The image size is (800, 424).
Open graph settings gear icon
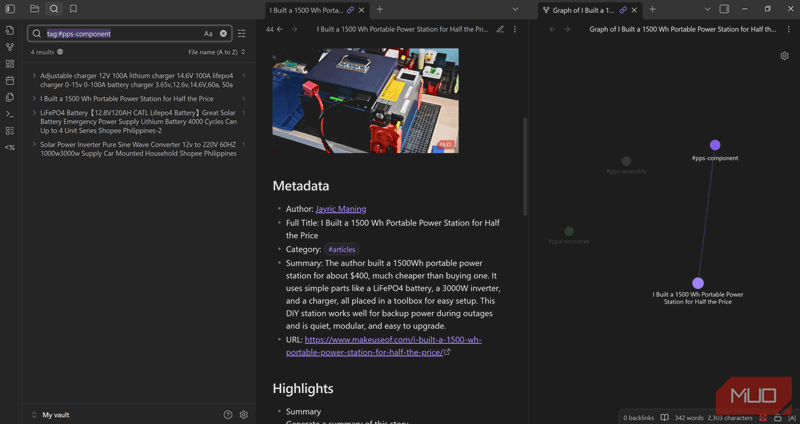point(785,56)
